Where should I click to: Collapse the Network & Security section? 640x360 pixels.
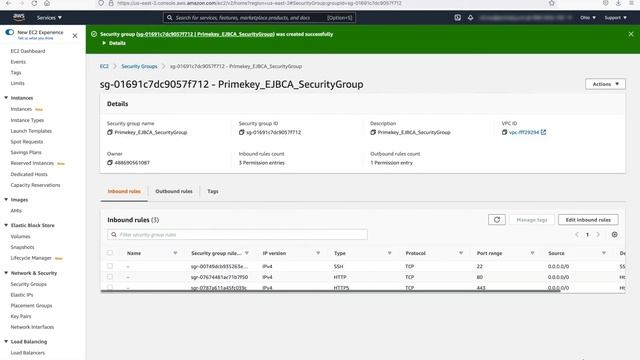coord(6,273)
